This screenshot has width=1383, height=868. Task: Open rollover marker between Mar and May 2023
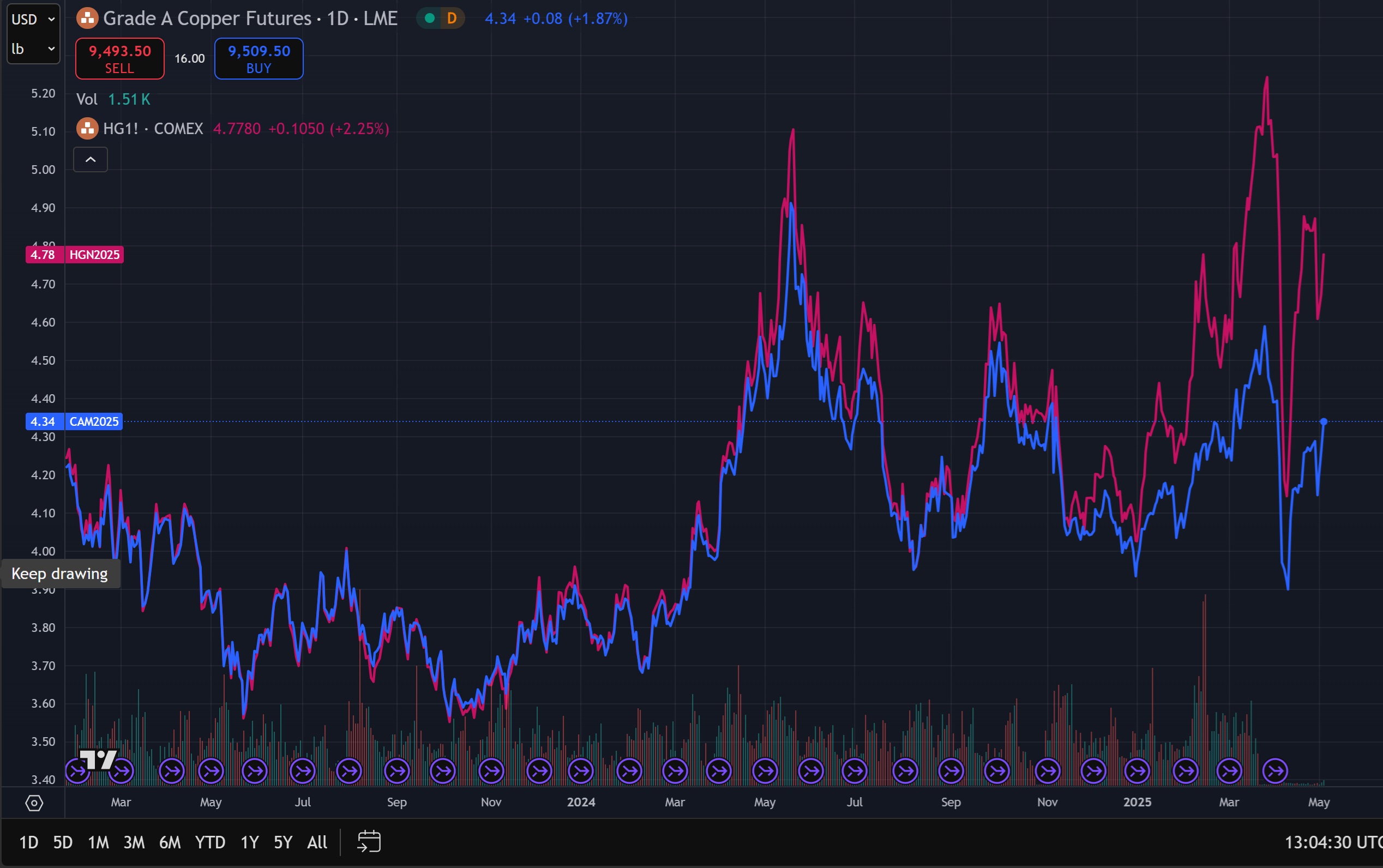172,771
